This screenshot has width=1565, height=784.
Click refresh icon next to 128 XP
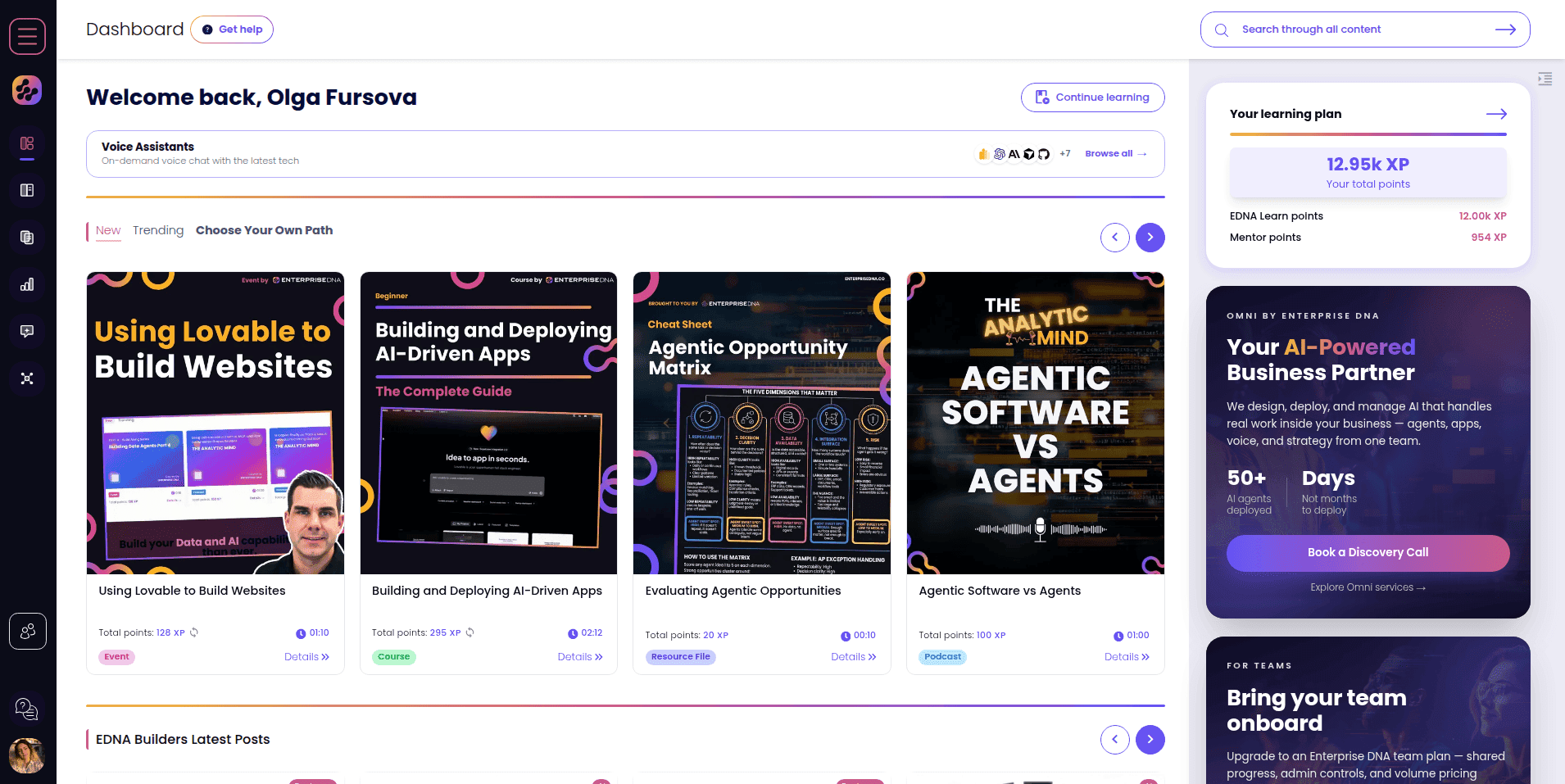[194, 632]
